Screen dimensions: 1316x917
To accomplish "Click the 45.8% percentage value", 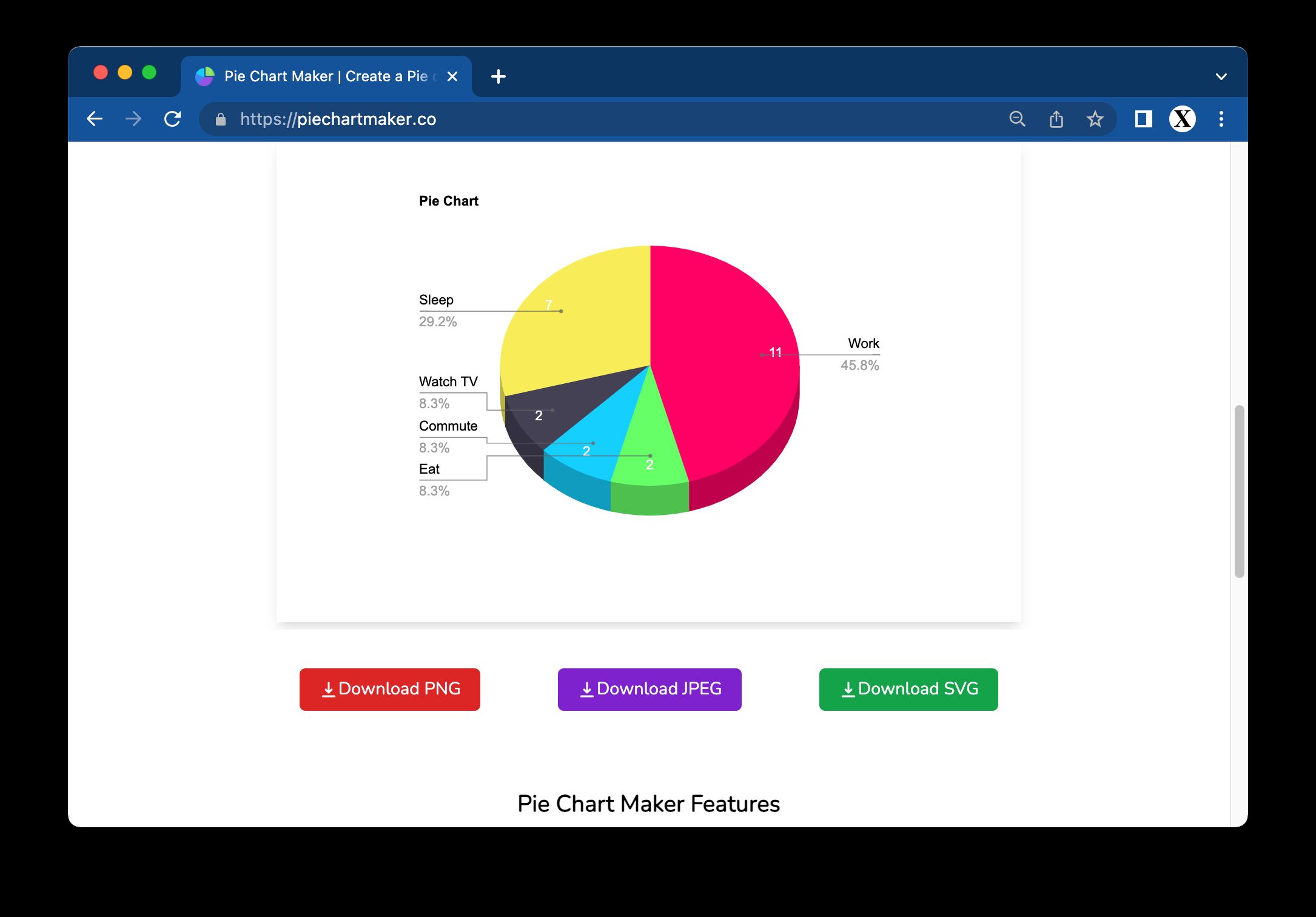I will click(860, 365).
